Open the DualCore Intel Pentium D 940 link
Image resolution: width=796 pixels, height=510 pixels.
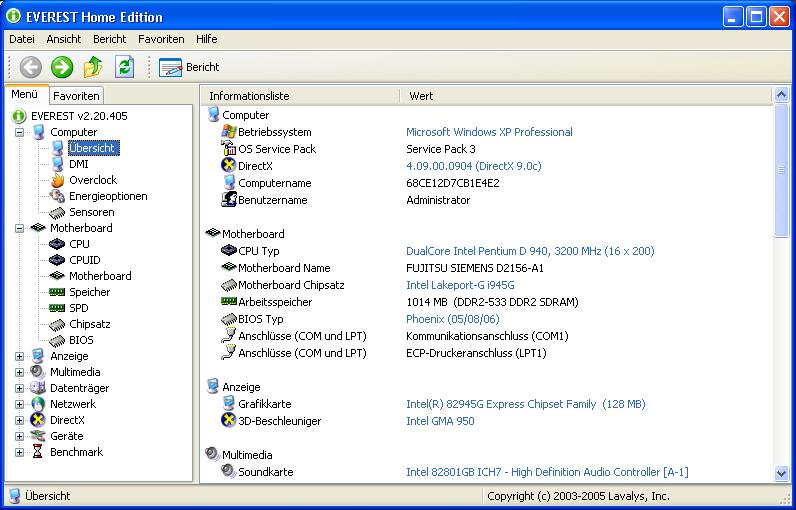[530, 251]
